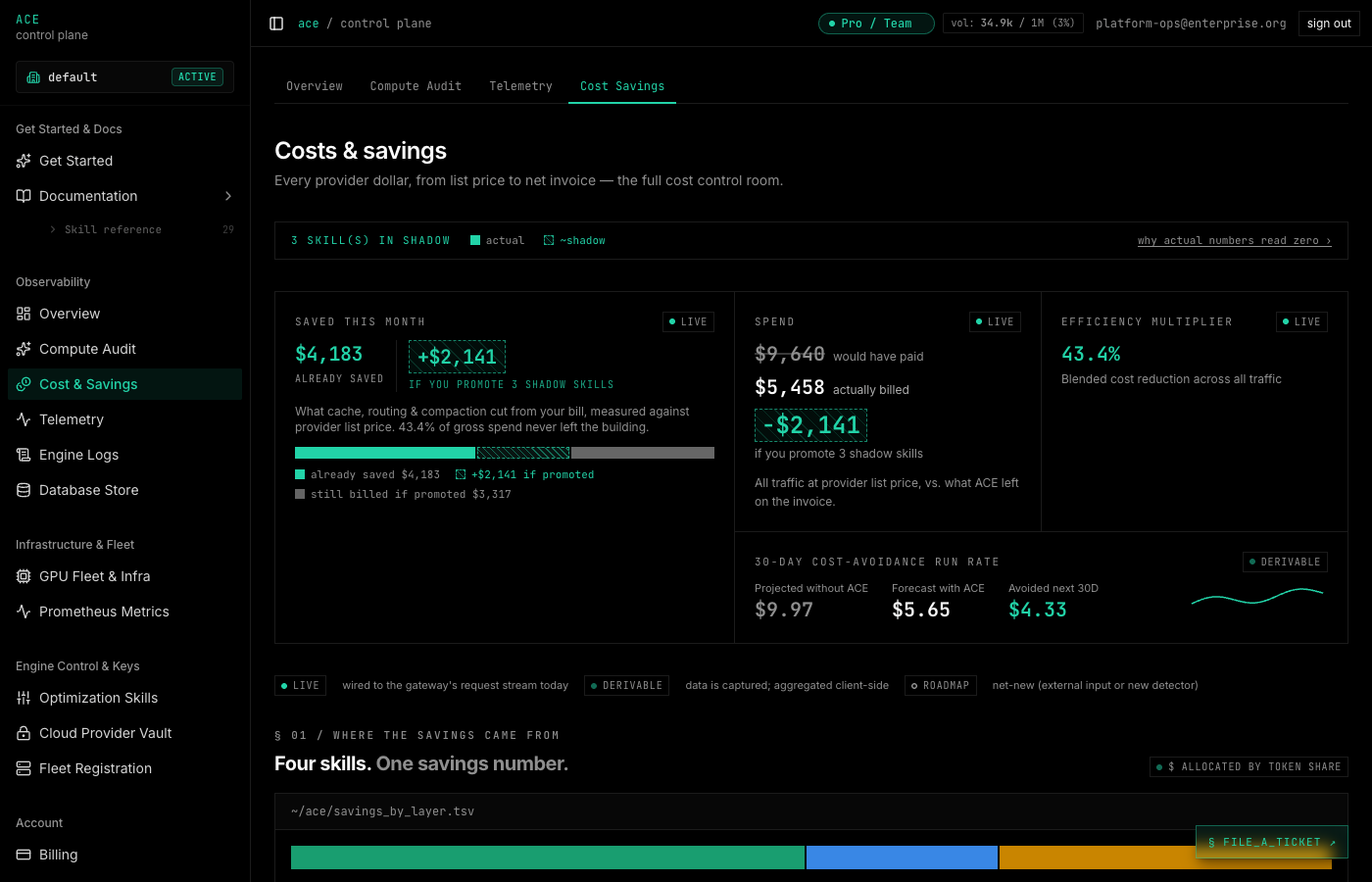Click the Optimization Skills sliders icon
This screenshot has width=1372, height=882.
coord(24,698)
